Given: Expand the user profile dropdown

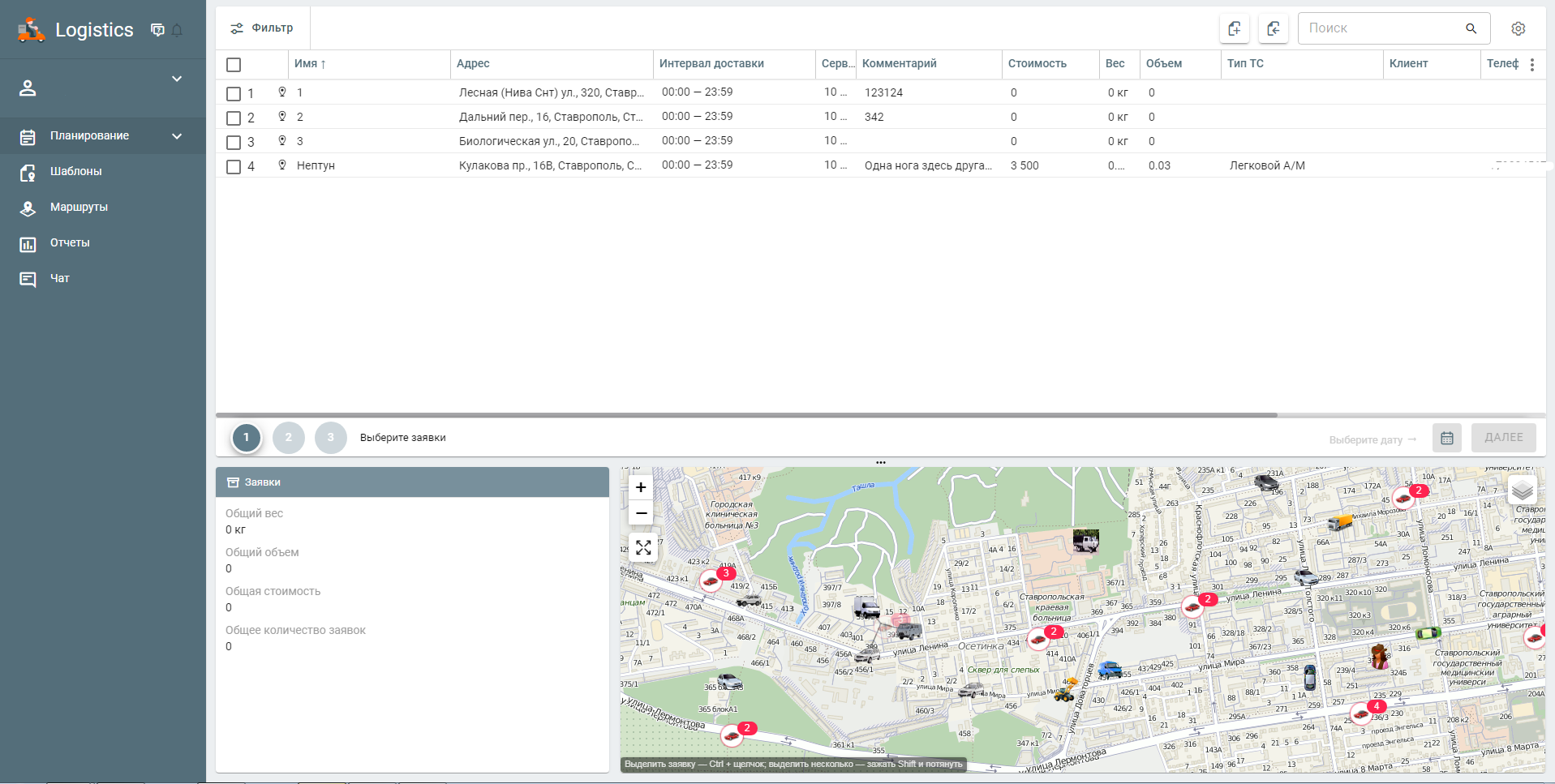Looking at the screenshot, I should pyautogui.click(x=177, y=79).
